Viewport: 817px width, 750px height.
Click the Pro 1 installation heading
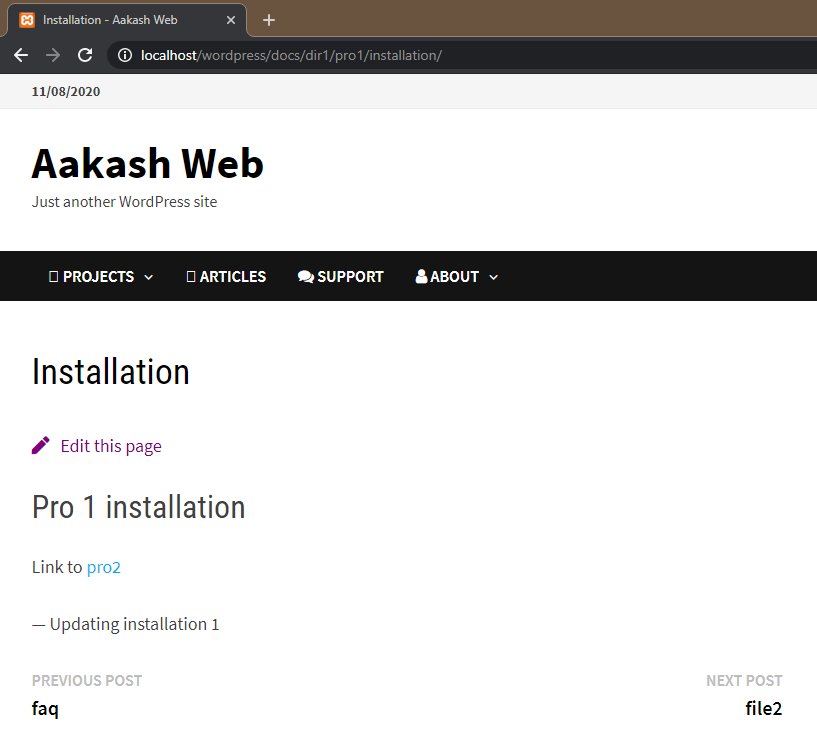[139, 507]
